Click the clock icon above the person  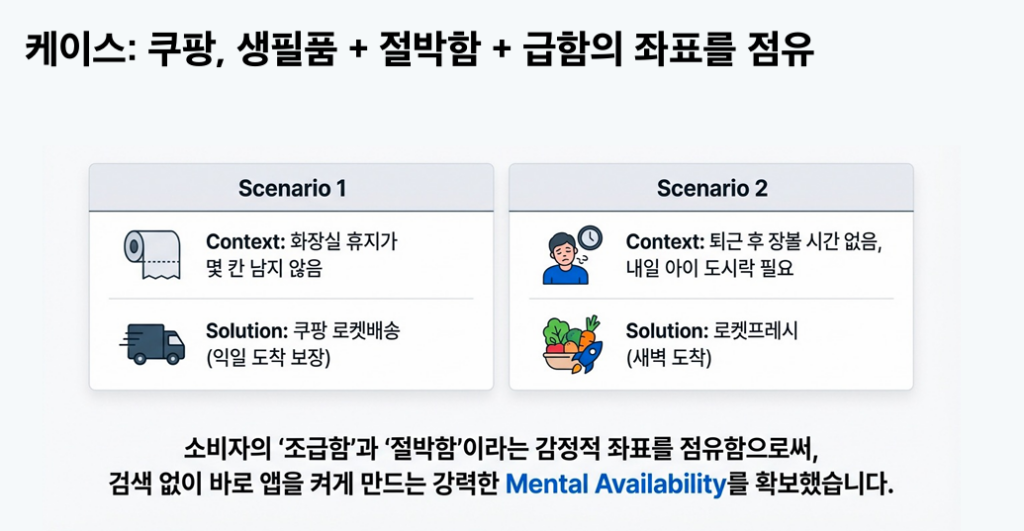click(590, 238)
